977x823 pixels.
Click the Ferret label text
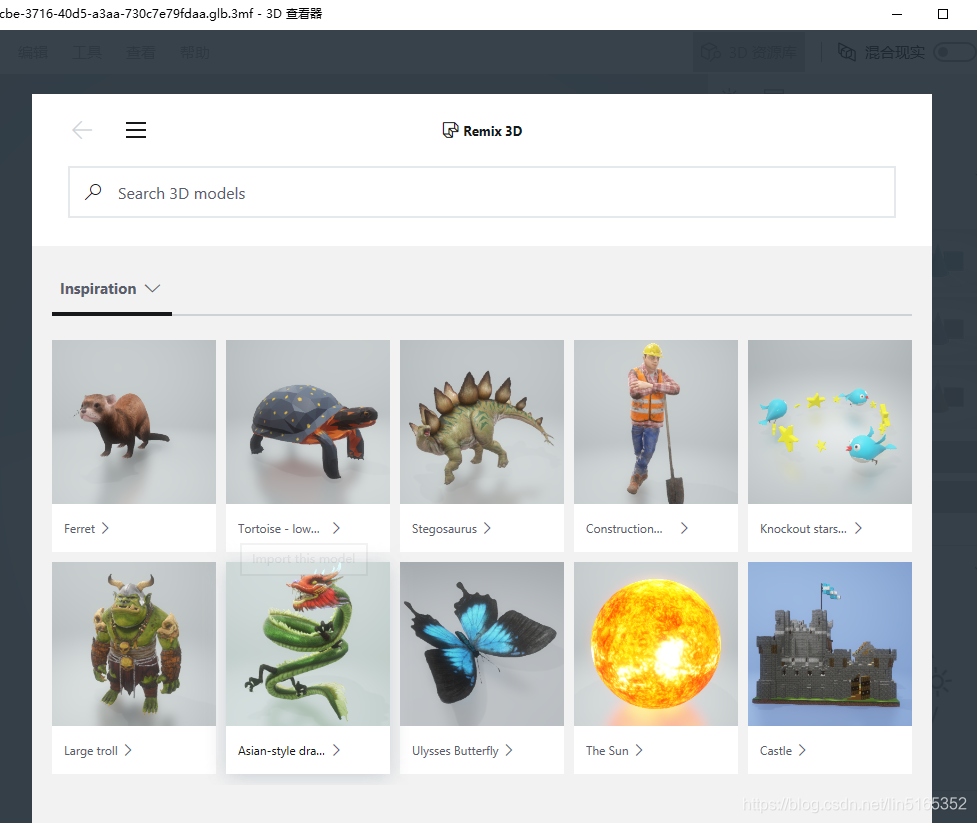[79, 528]
